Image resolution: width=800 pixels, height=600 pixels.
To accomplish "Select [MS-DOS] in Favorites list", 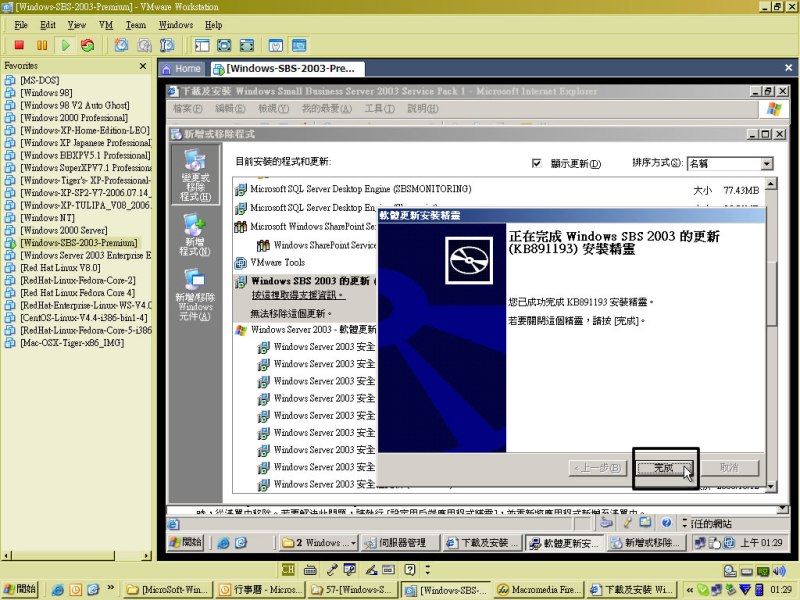I will click(40, 80).
